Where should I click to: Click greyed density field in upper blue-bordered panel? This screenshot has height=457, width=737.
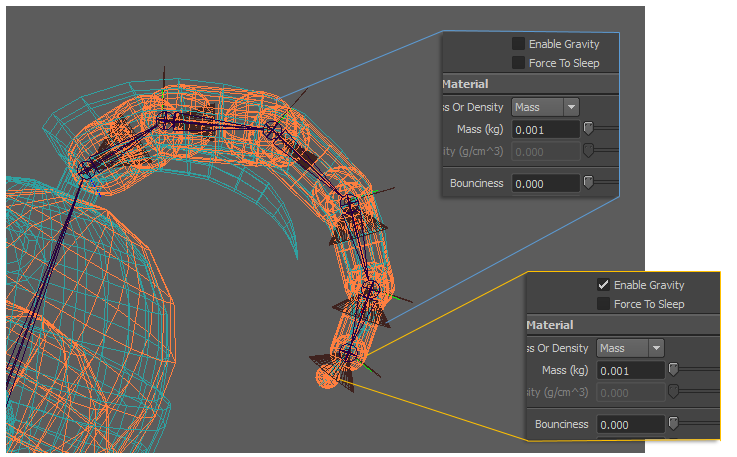[x=546, y=152]
